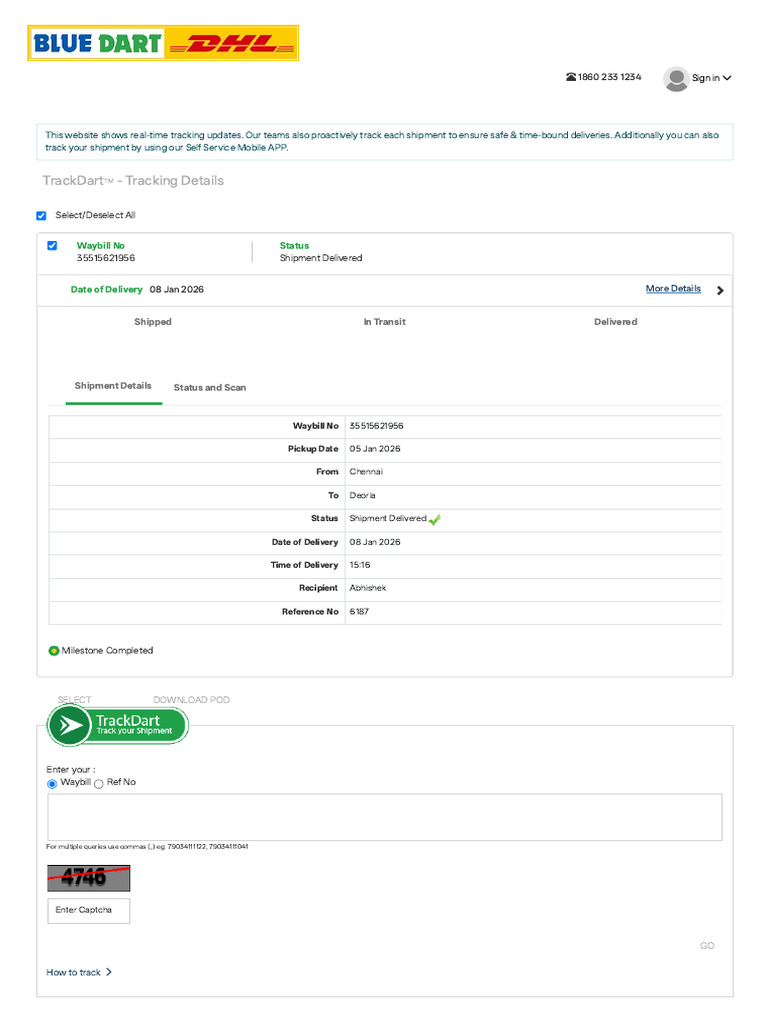Toggle the Select/Deselect All checkbox

(x=41, y=216)
